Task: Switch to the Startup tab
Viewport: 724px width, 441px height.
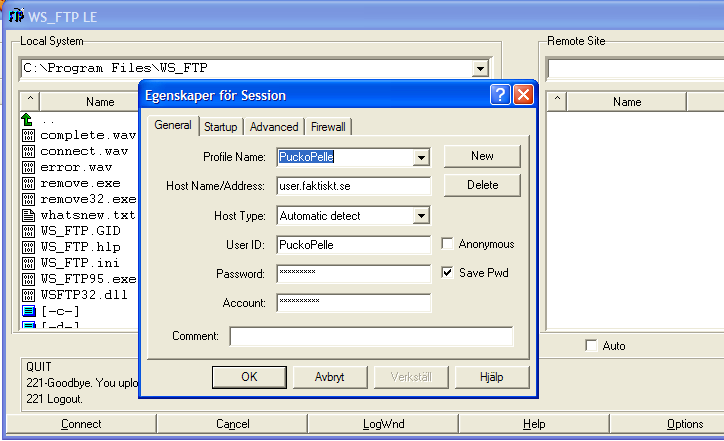Action: [x=221, y=127]
